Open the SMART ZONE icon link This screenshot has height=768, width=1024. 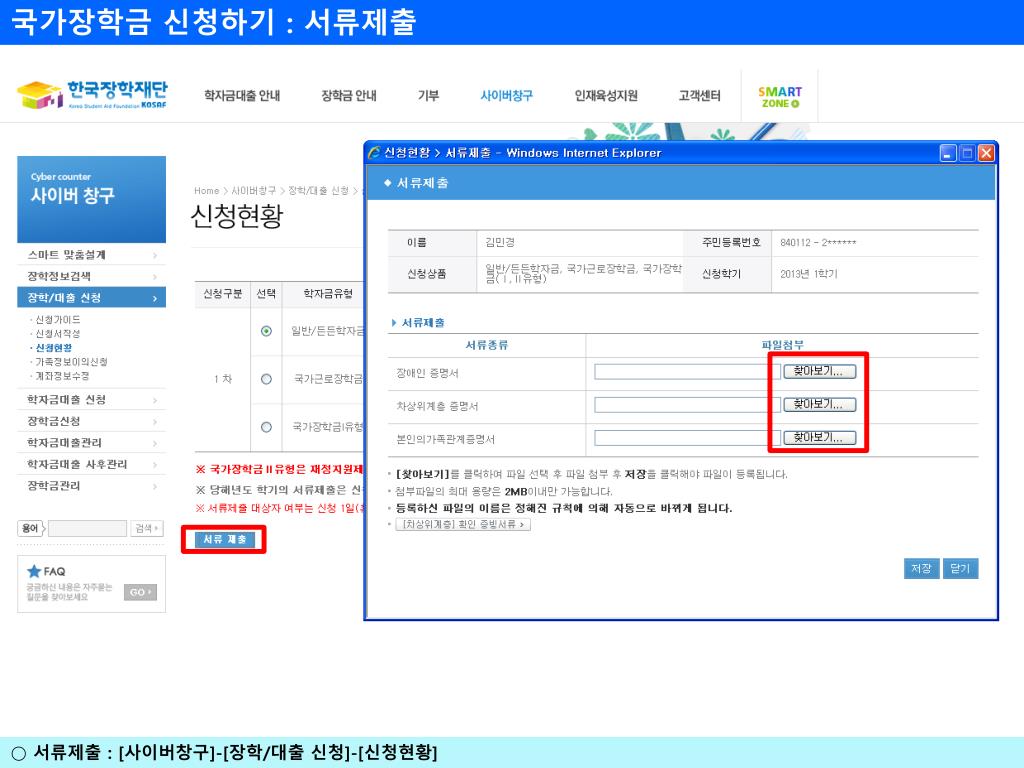(x=779, y=97)
